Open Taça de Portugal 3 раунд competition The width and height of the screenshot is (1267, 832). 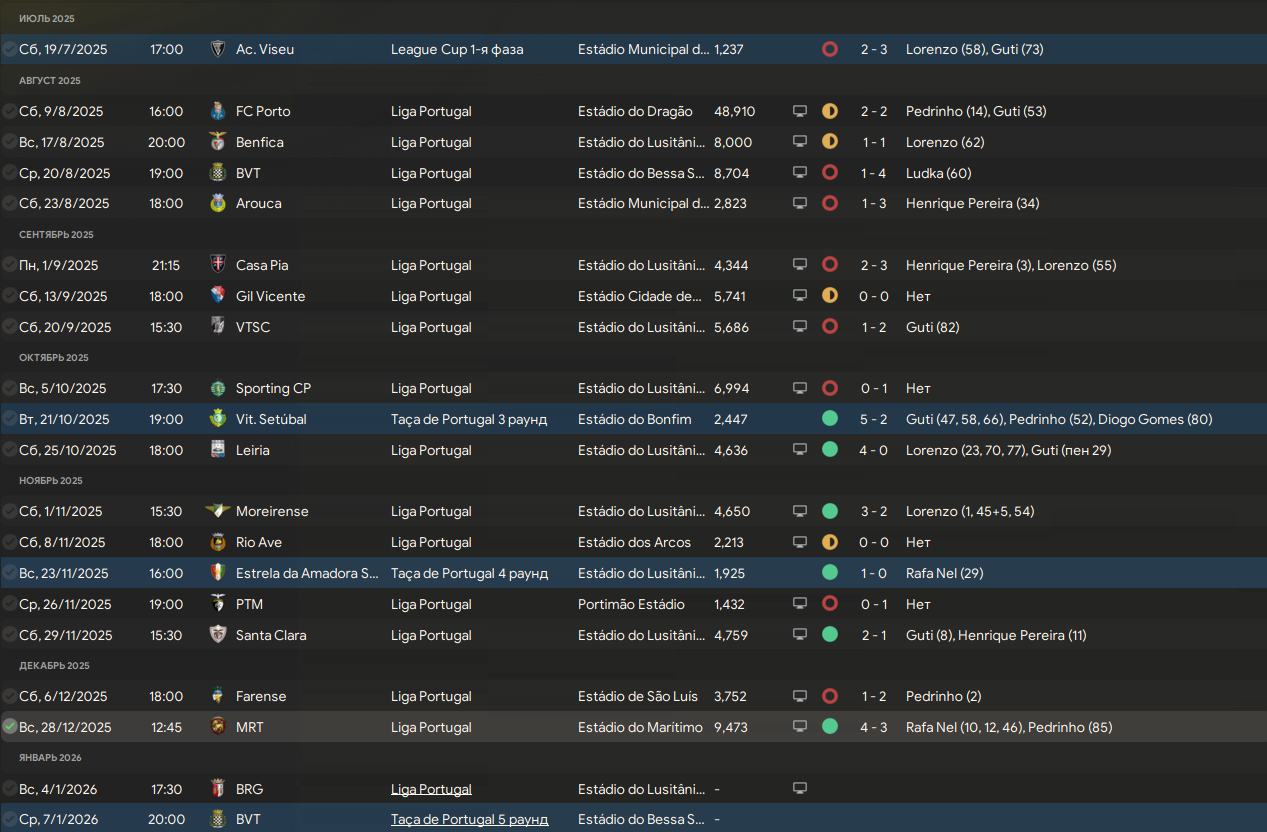tap(469, 419)
